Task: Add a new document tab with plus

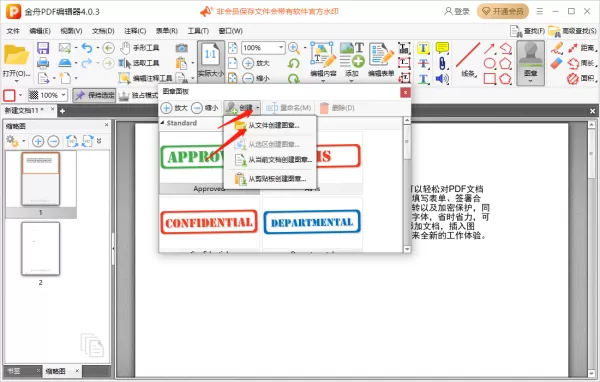Action: (62, 111)
